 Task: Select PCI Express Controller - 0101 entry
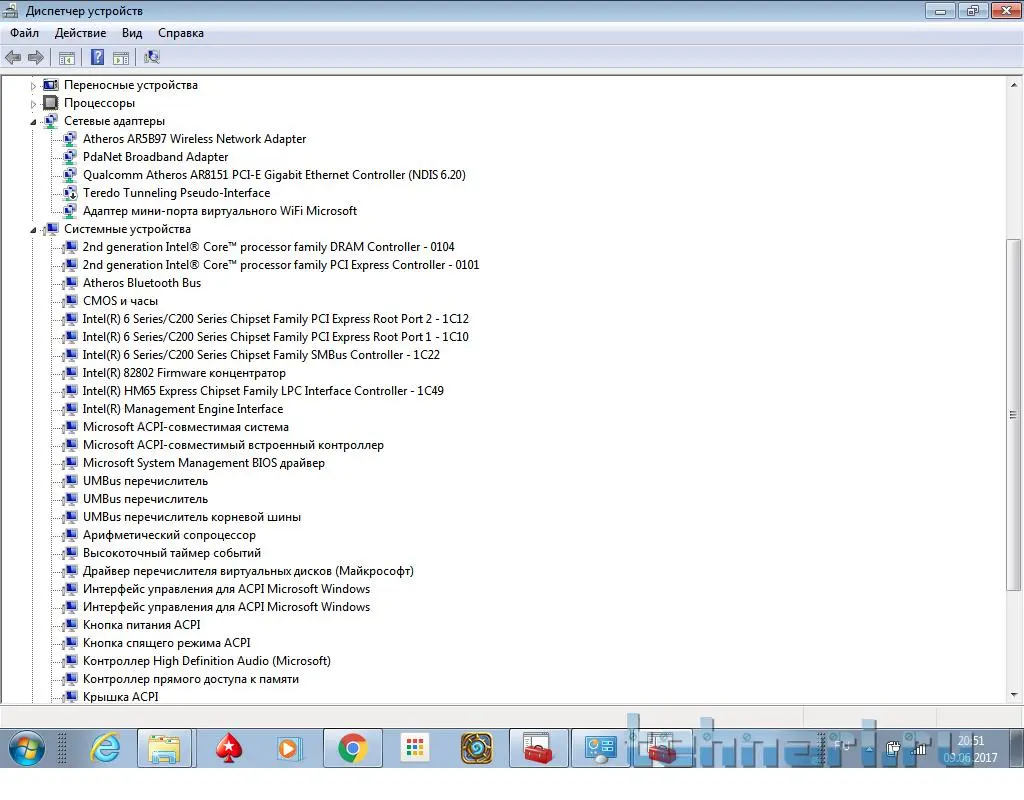point(281,265)
